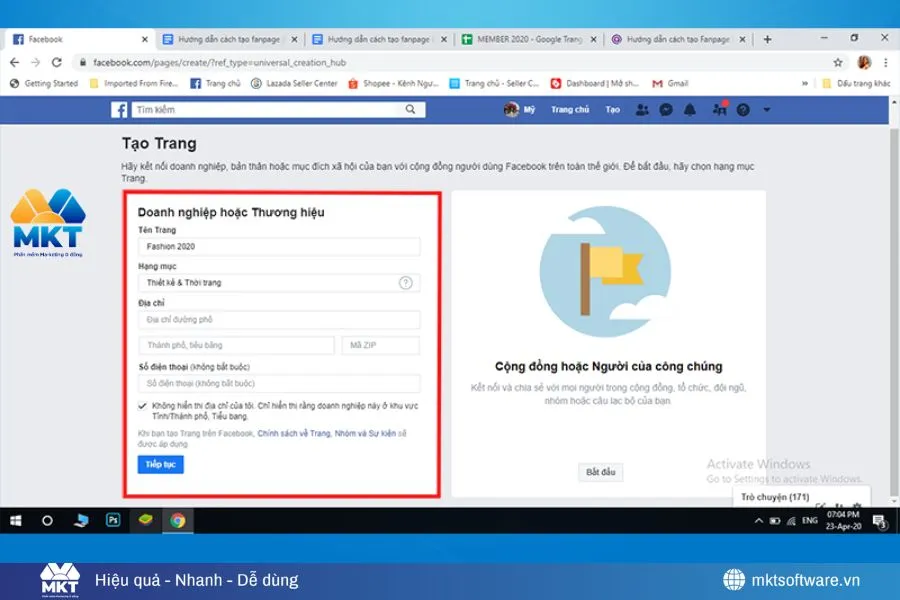Open the Facebook account dropdown arrow
Image resolution: width=900 pixels, height=600 pixels.
pos(767,110)
